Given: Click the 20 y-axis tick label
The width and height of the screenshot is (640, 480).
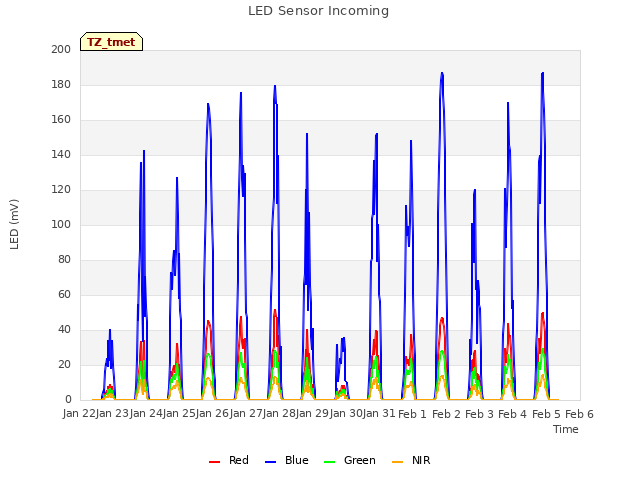Looking at the screenshot, I should click(x=64, y=365).
